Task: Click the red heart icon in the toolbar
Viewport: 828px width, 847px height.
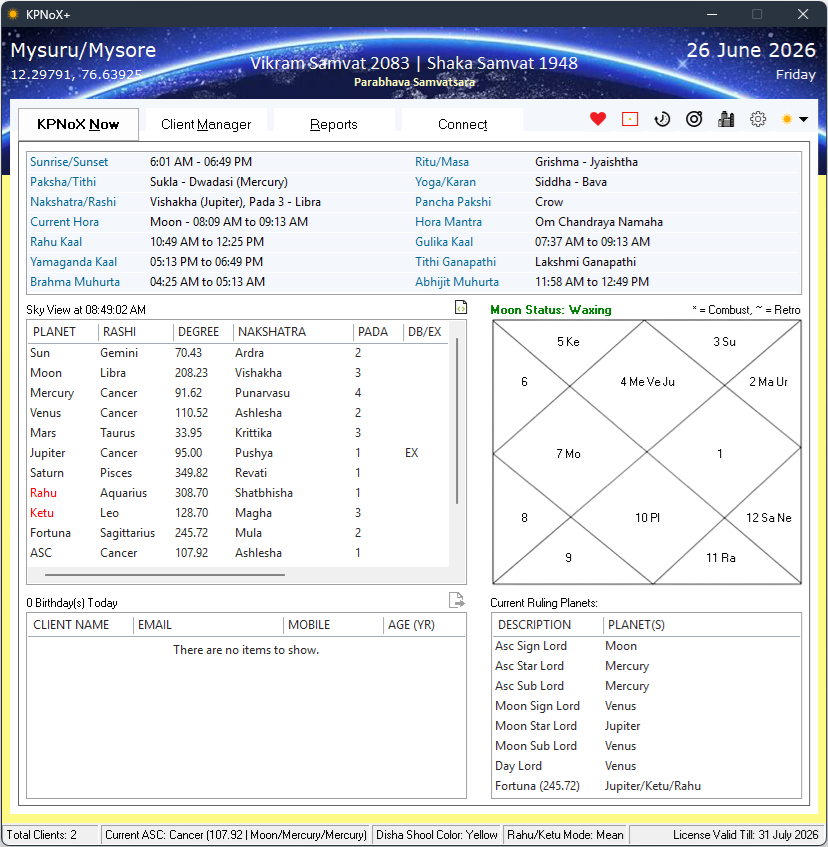Action: click(x=598, y=119)
